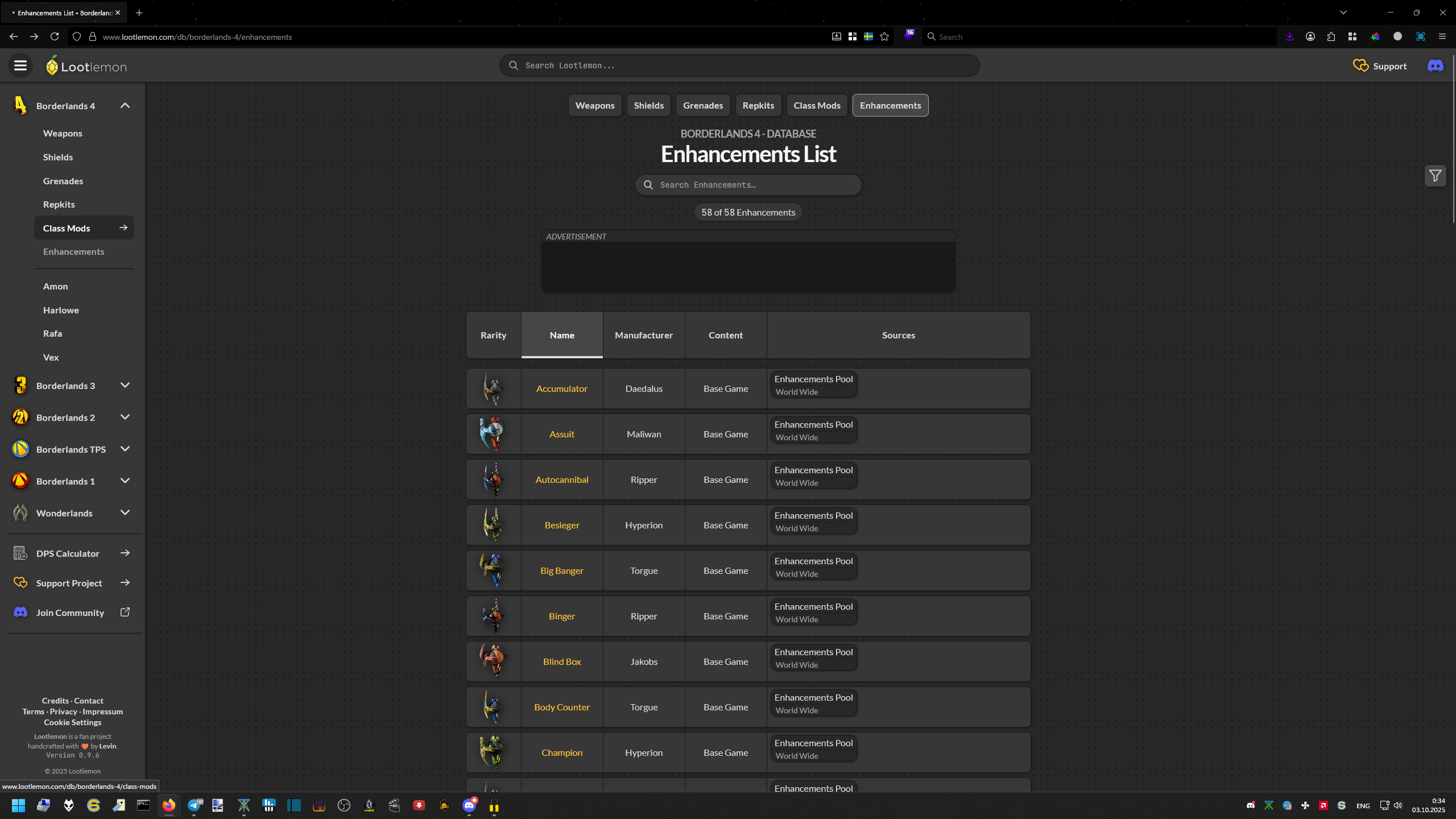Click the Support heart icon
Viewport: 1456px width, 819px height.
pos(1360,66)
